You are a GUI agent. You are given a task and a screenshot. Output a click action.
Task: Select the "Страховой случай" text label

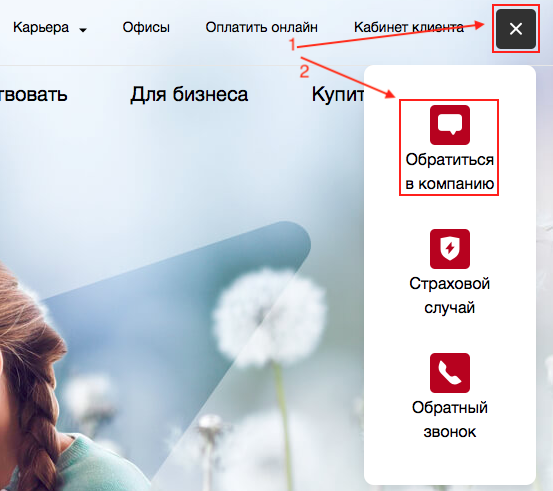click(450, 296)
